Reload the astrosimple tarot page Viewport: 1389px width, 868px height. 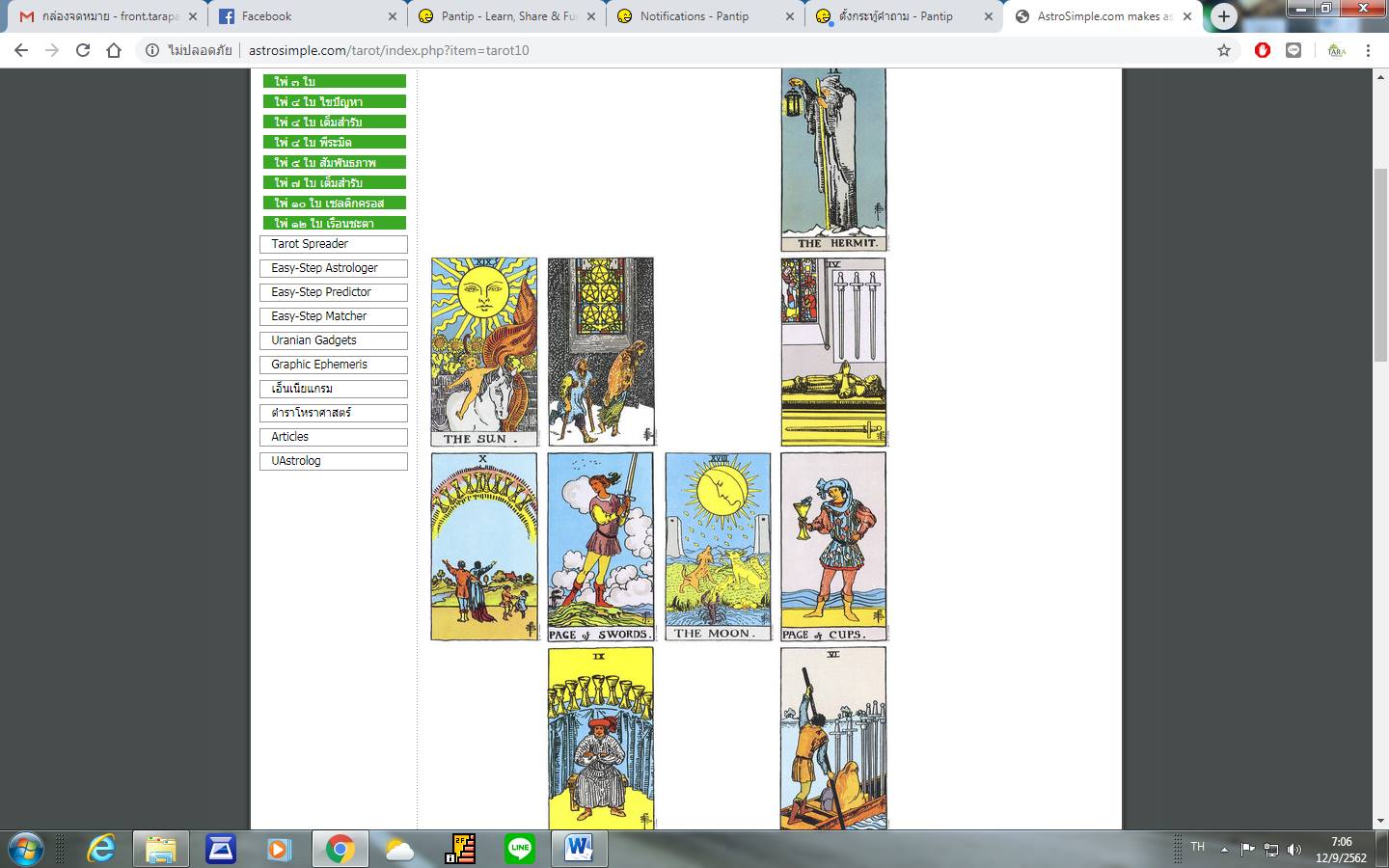tap(83, 50)
